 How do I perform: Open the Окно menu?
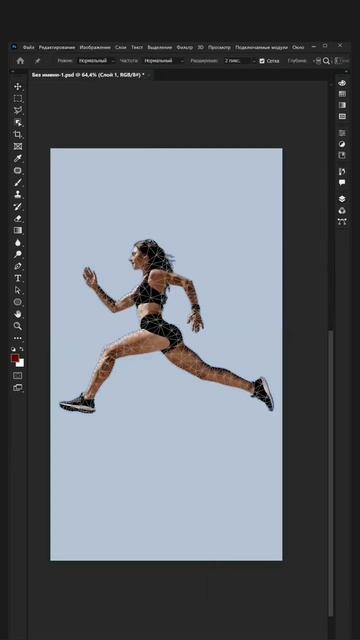pos(298,47)
